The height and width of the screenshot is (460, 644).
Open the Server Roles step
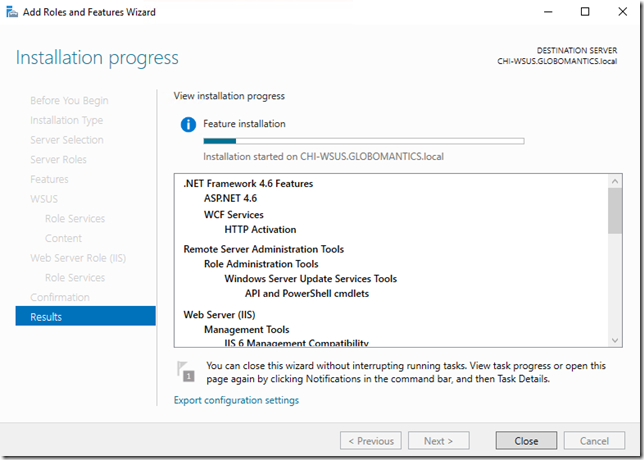pos(58,159)
